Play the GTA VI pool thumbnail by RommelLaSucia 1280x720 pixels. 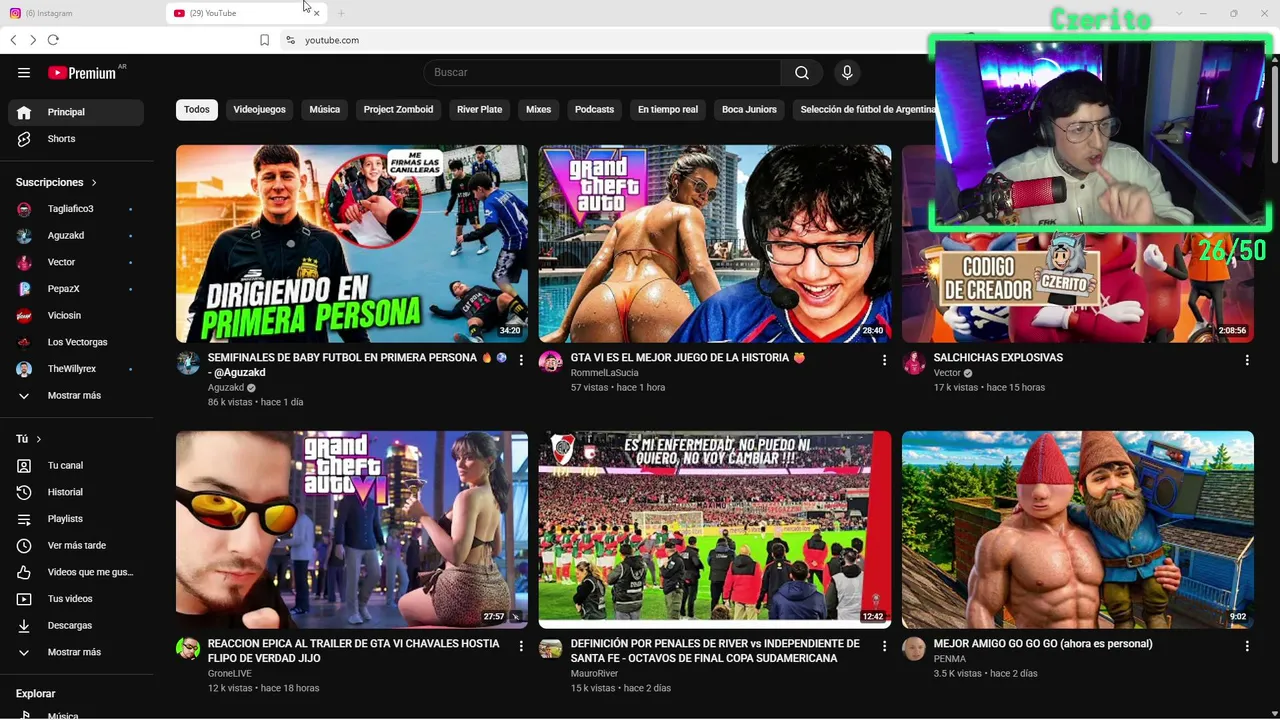715,244
